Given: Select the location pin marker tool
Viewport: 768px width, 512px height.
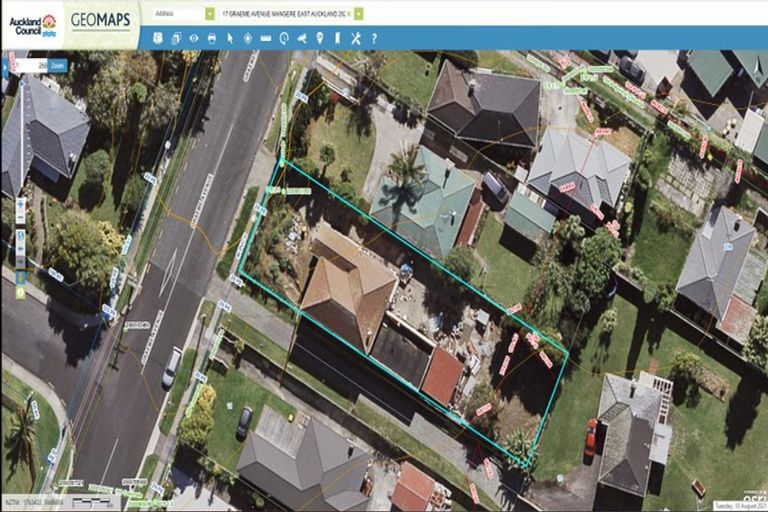Looking at the screenshot, I should tap(320, 38).
